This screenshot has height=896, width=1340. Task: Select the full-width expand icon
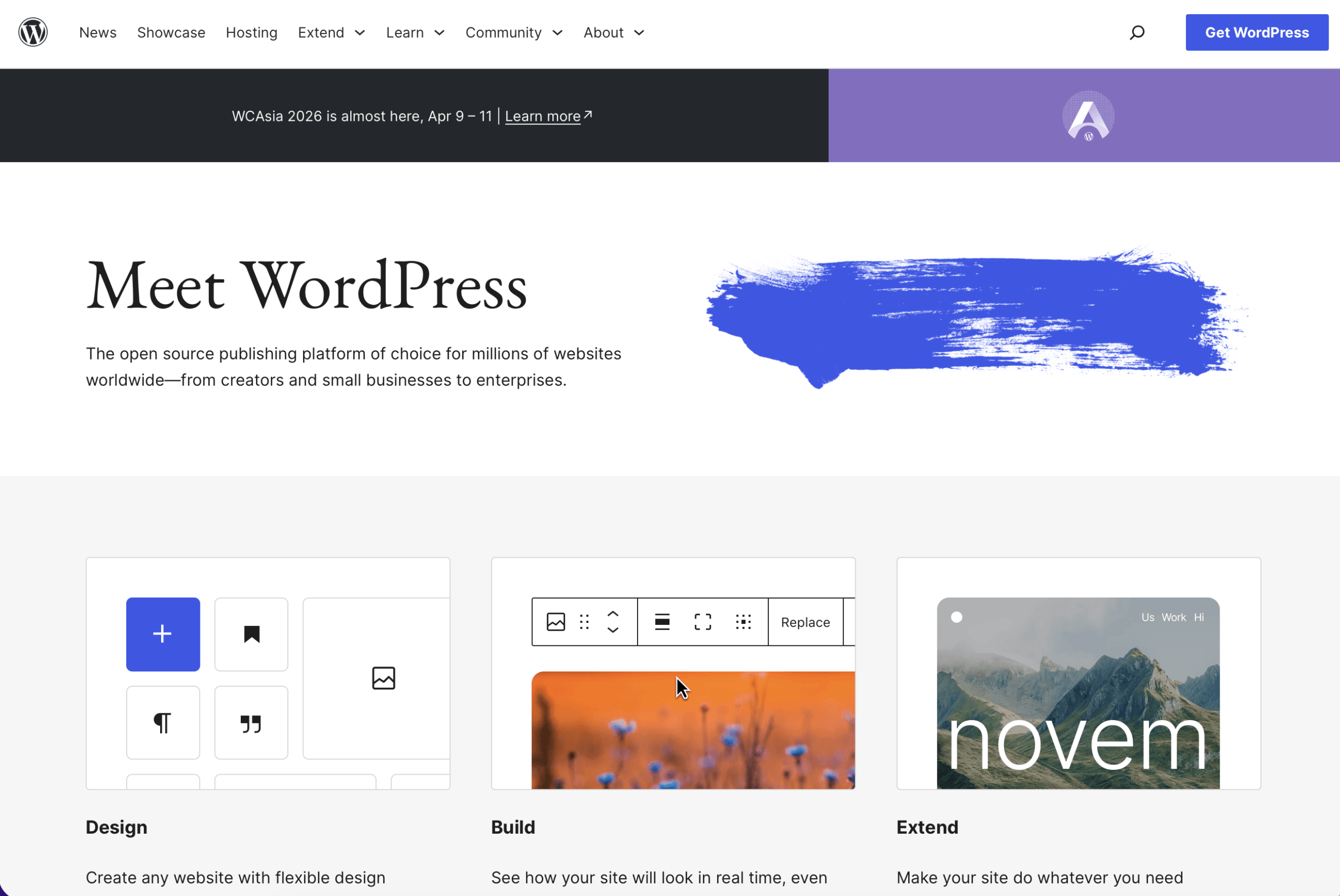point(702,622)
